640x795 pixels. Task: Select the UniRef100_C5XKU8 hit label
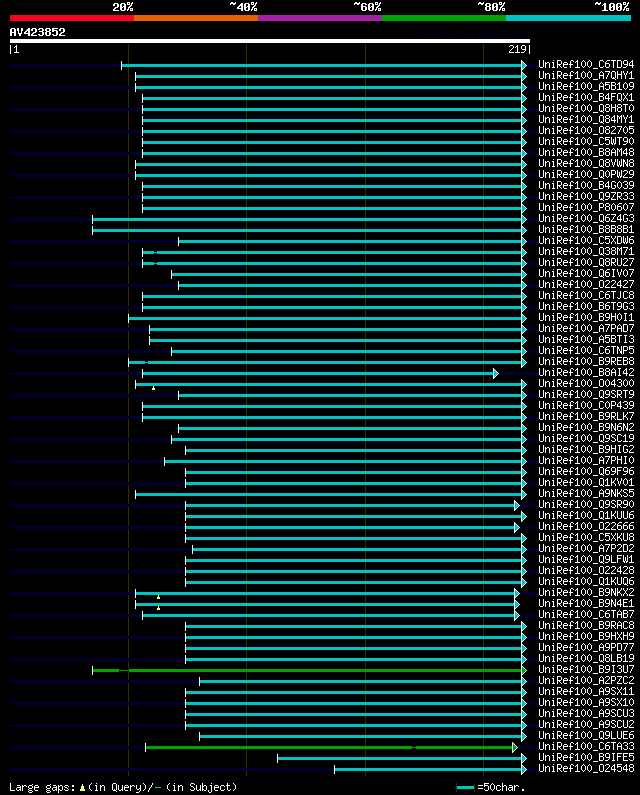(x=586, y=537)
